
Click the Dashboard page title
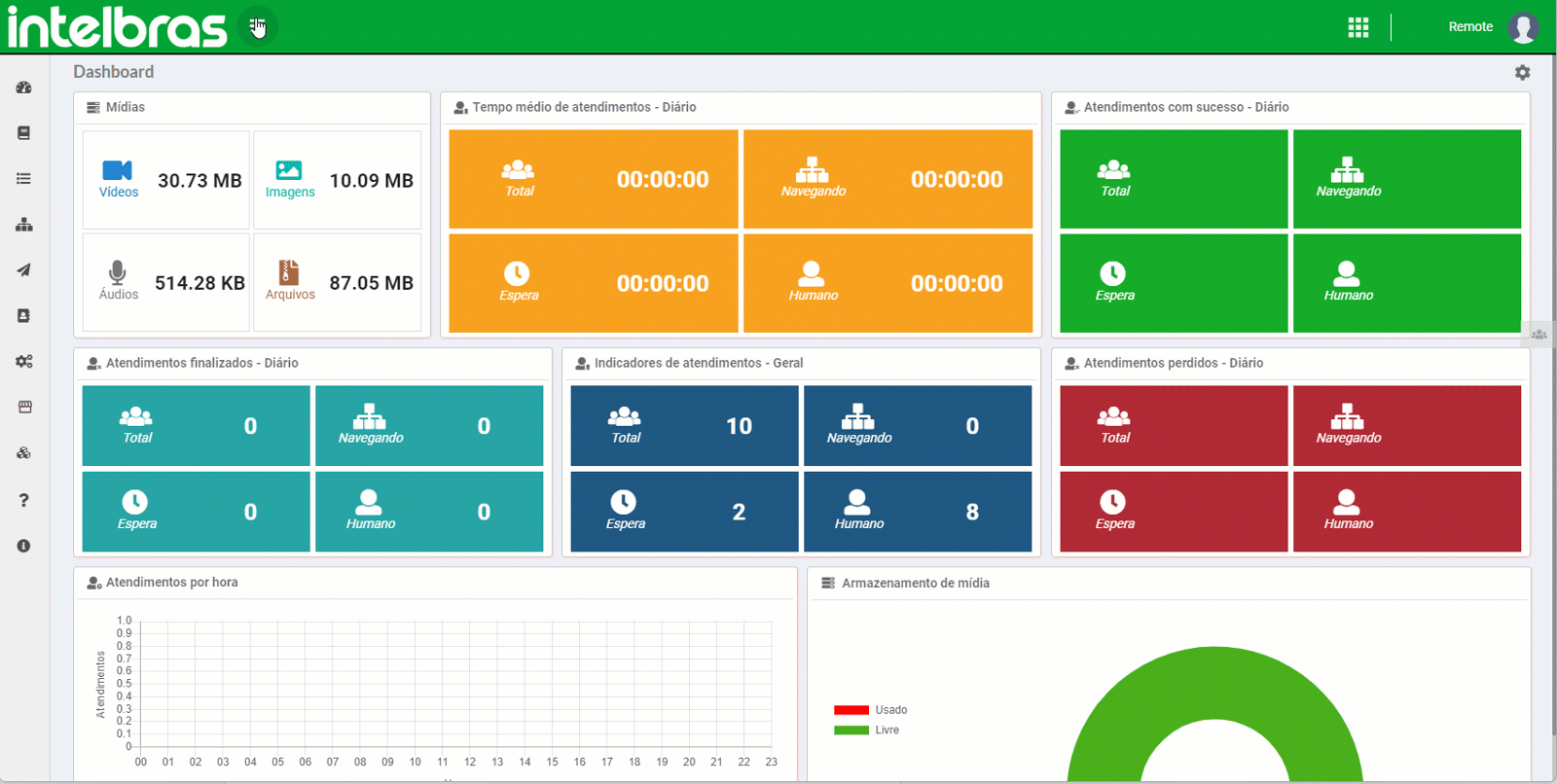[x=114, y=72]
